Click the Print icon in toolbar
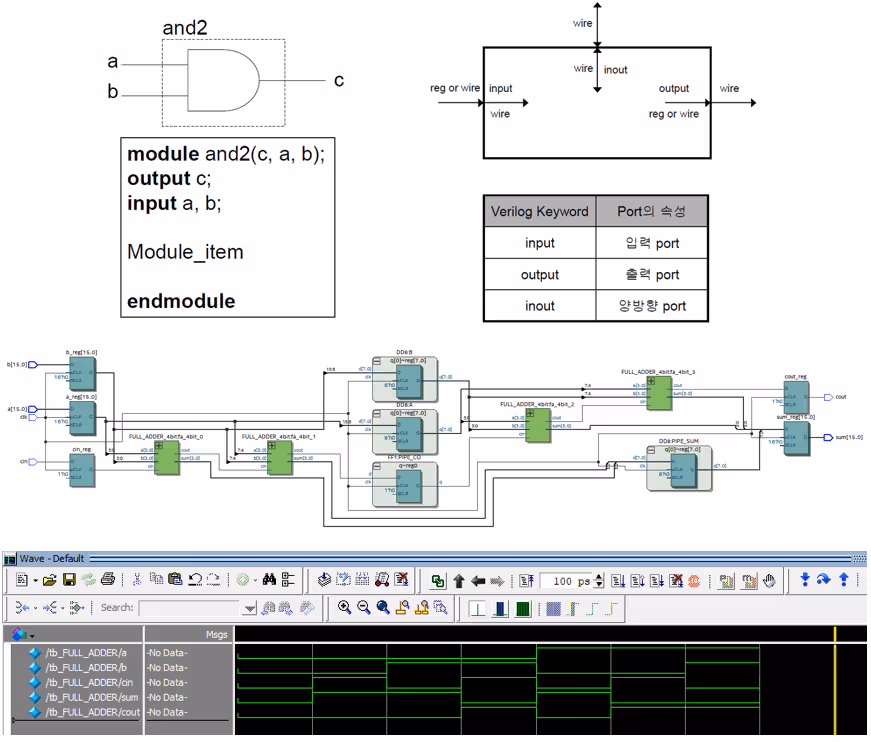This screenshot has width=871, height=742. pyautogui.click(x=108, y=580)
